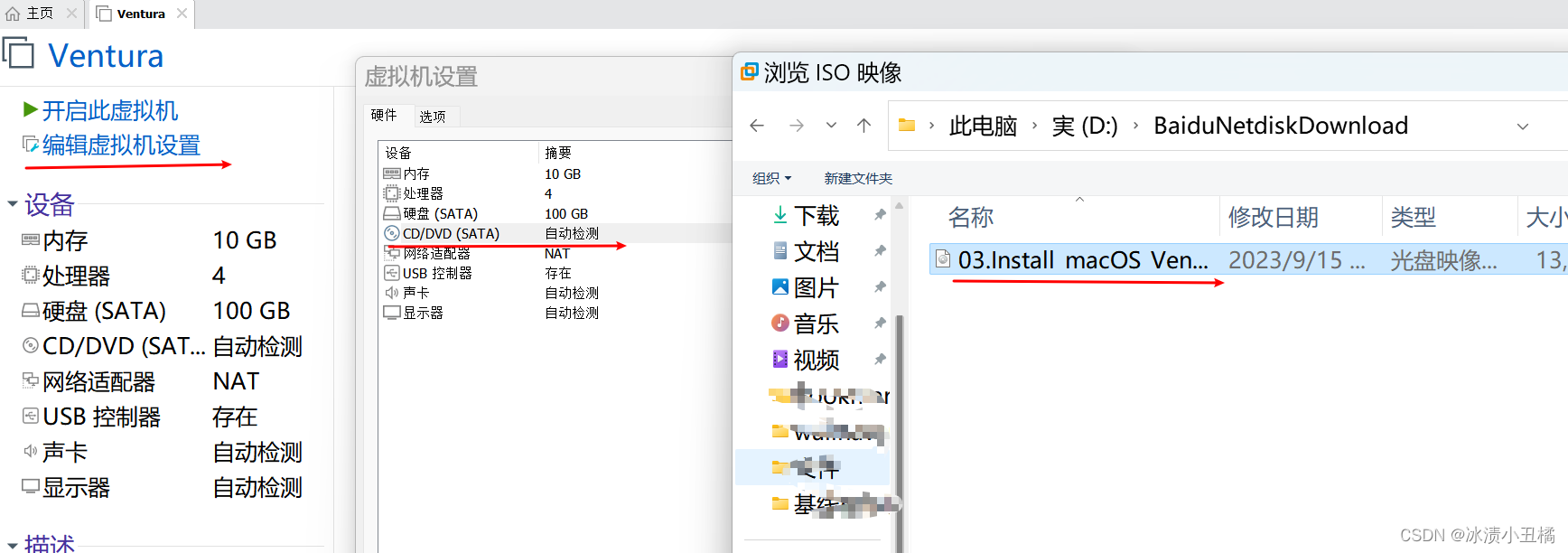Screen dimensions: 1568x553
Task: Click the display monitor icon in Ventura device list
Action: (x=31, y=487)
